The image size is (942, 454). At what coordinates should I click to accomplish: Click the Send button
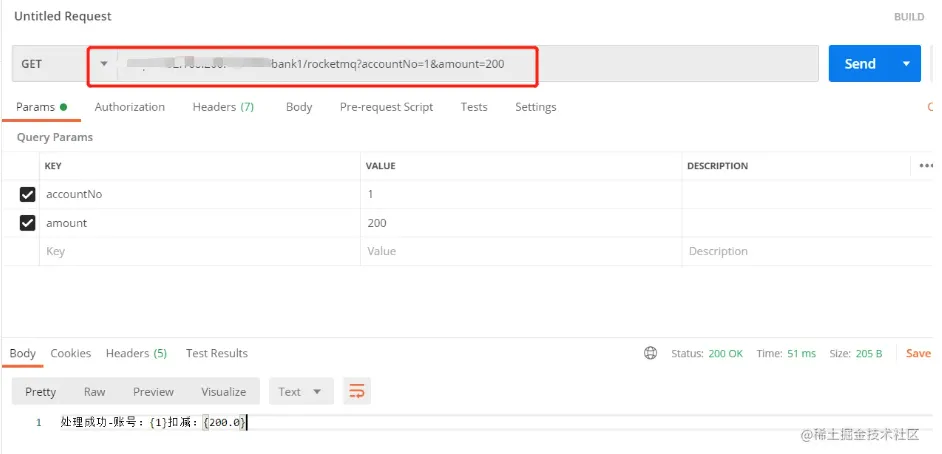[859, 64]
